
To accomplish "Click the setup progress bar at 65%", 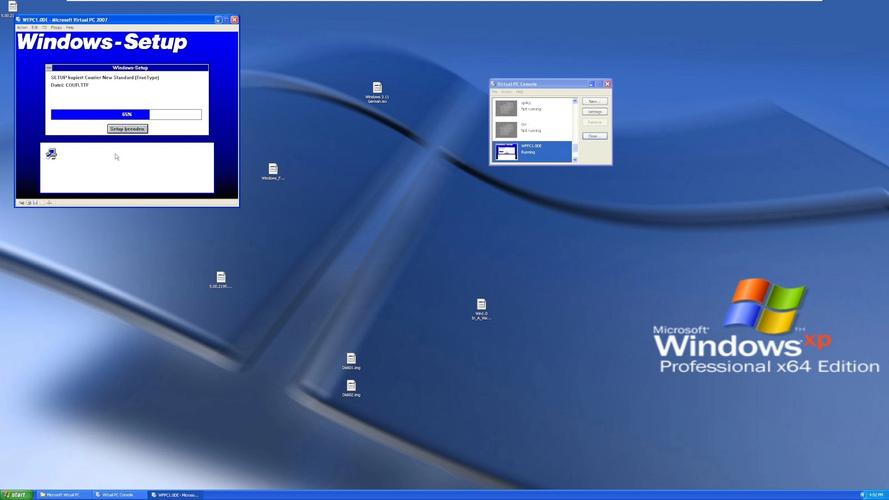I will point(126,115).
